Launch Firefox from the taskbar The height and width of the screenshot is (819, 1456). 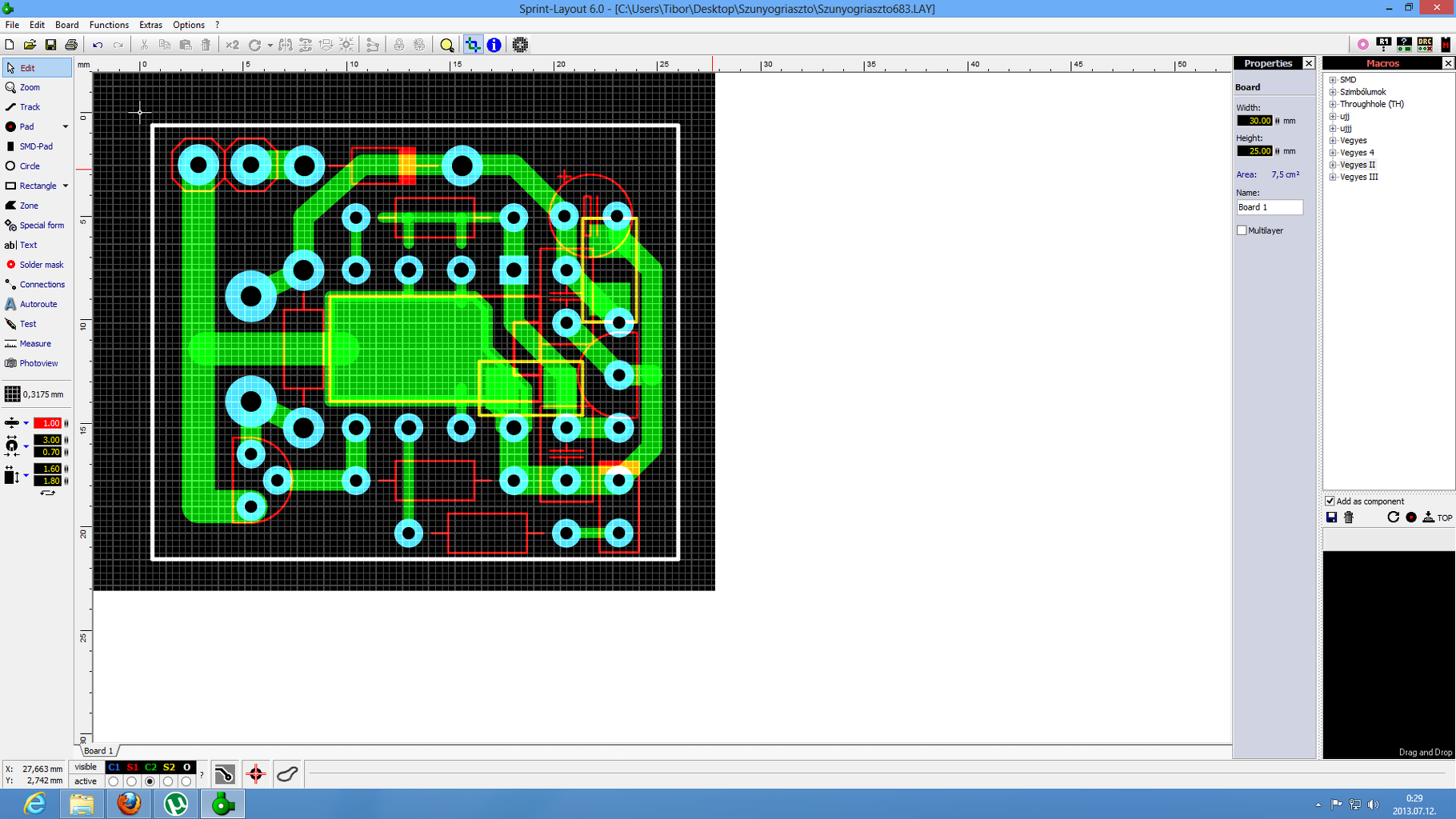129,803
